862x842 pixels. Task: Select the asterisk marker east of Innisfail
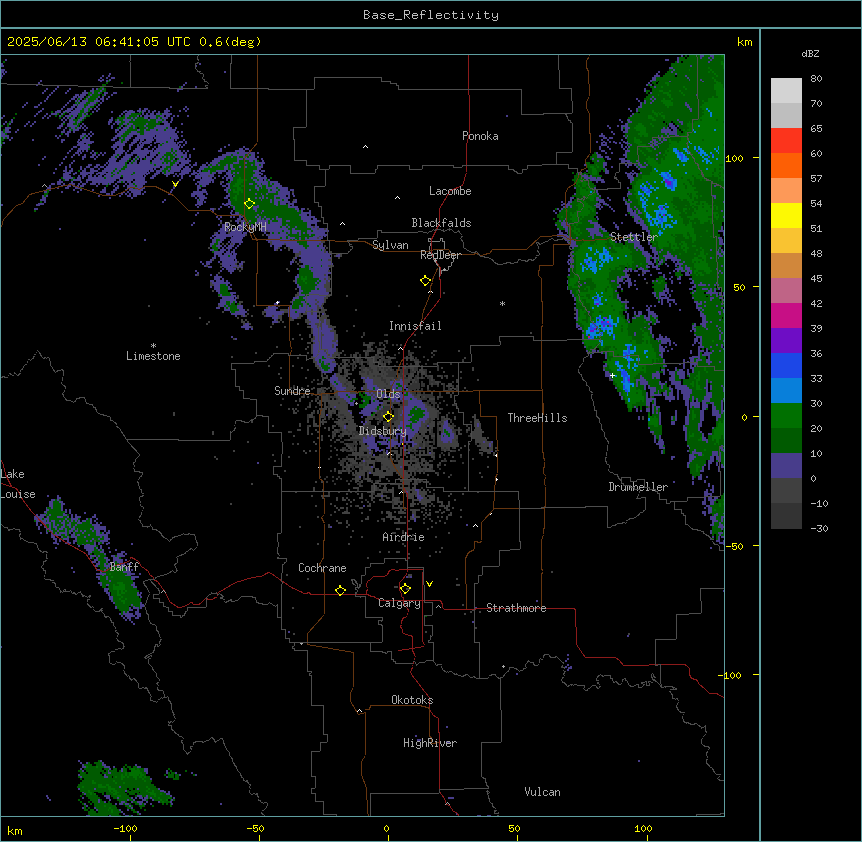click(x=502, y=303)
